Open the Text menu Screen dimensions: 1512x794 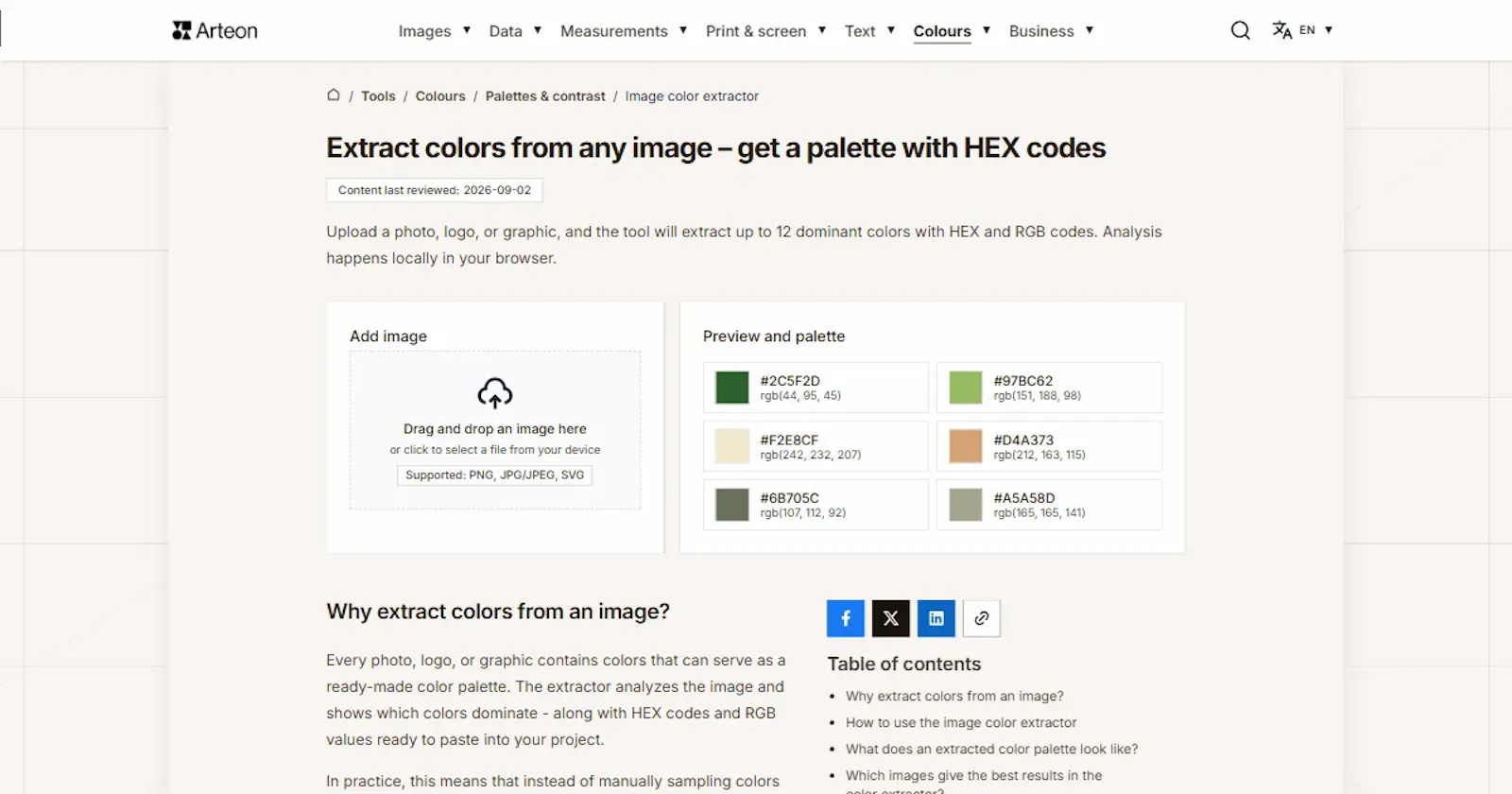tap(860, 31)
